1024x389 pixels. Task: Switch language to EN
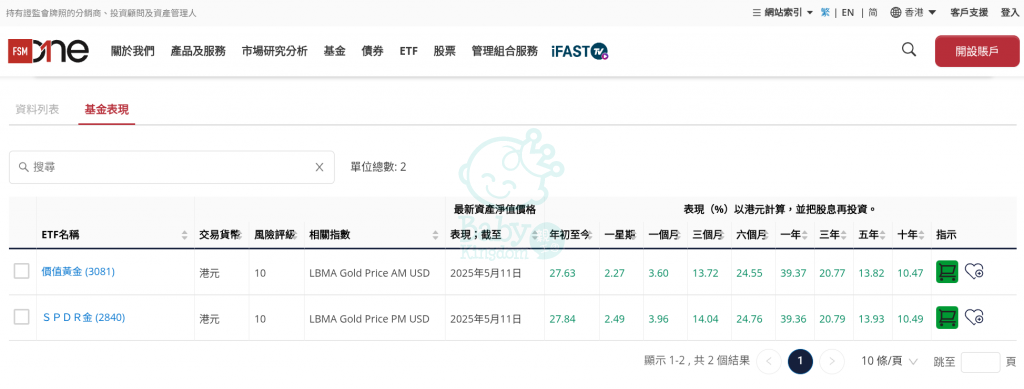848,12
